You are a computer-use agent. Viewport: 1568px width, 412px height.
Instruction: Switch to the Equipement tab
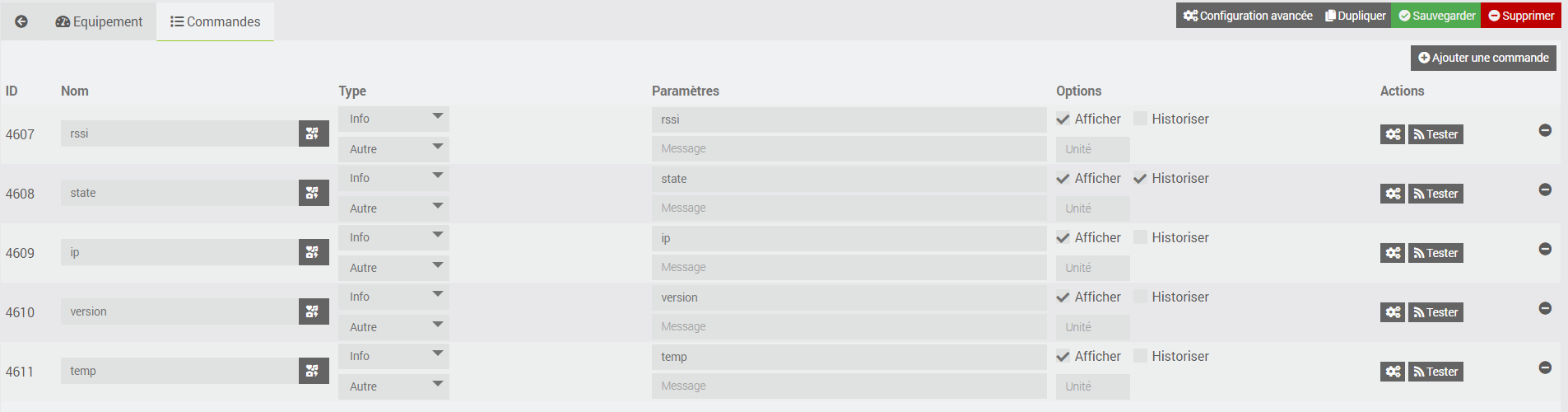point(99,21)
